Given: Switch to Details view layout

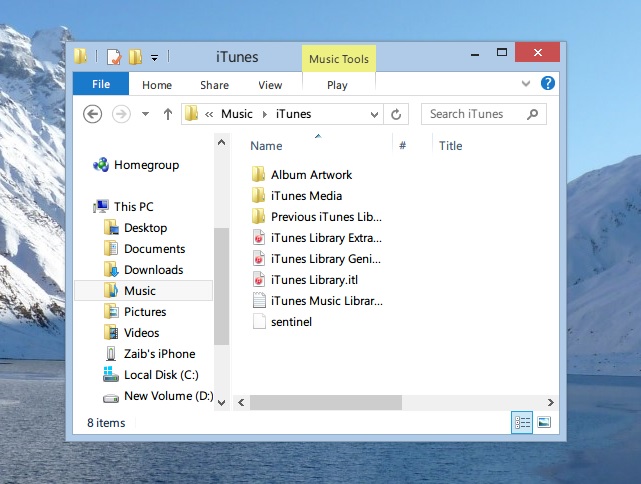Looking at the screenshot, I should (x=522, y=422).
